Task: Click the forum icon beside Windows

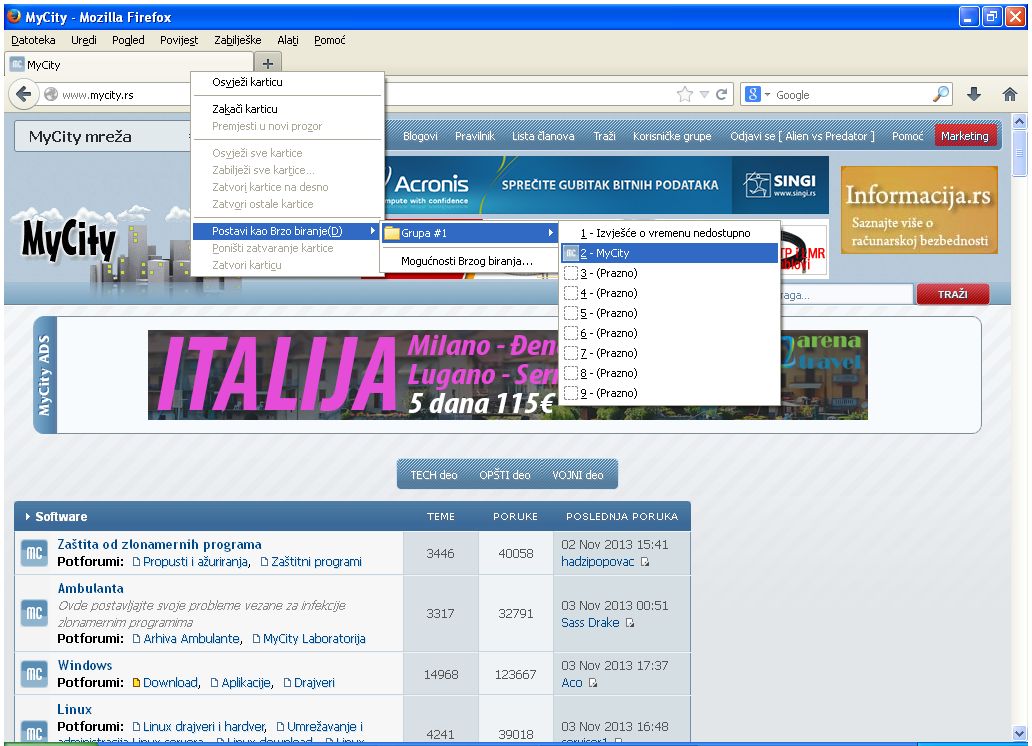Action: [34, 674]
